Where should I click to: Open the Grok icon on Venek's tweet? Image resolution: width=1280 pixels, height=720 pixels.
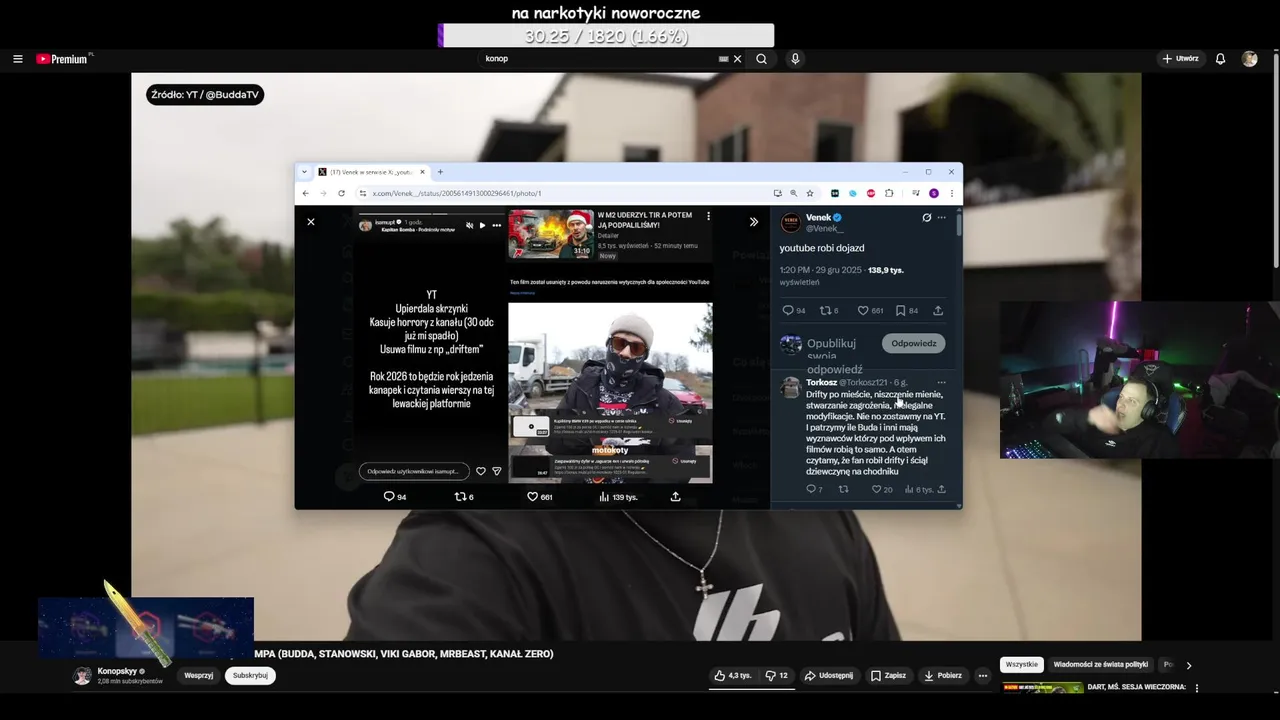click(x=926, y=217)
